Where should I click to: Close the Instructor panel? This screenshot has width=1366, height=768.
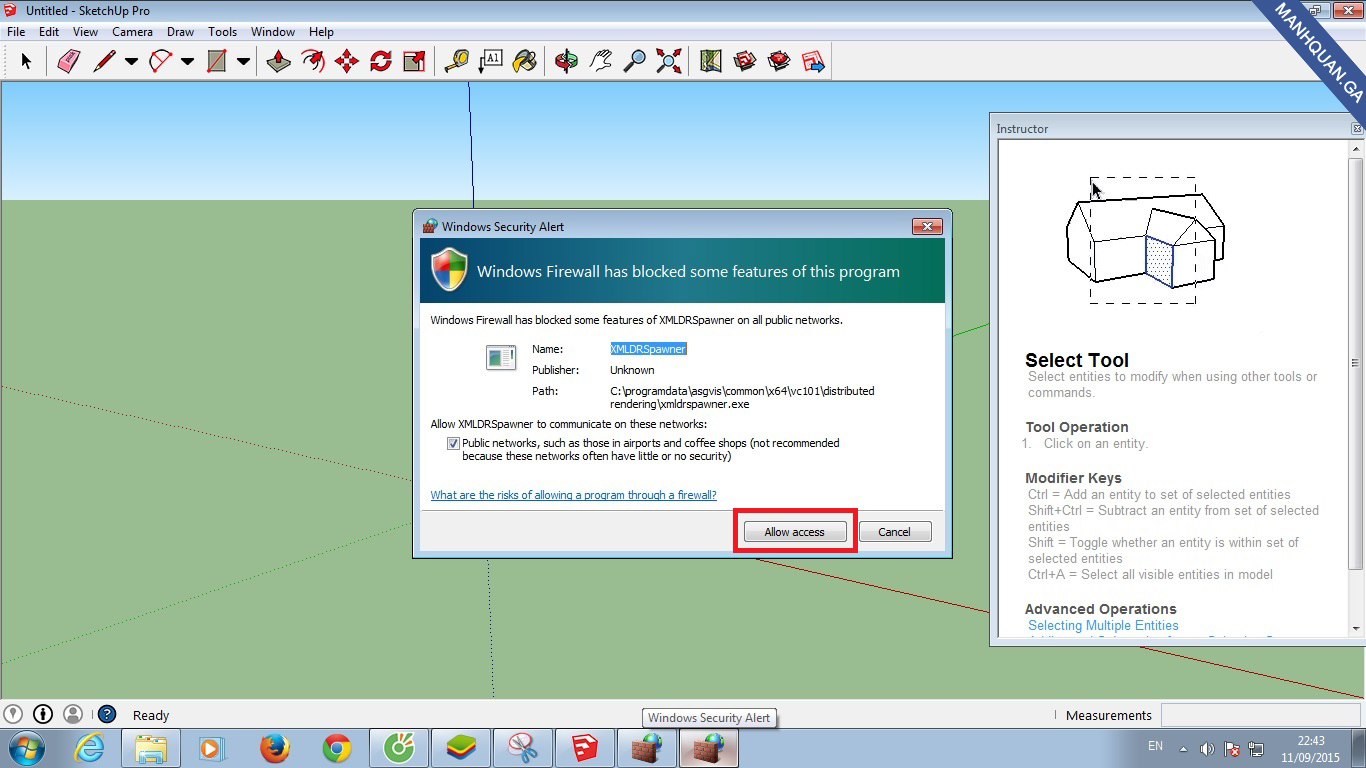[x=1357, y=129]
